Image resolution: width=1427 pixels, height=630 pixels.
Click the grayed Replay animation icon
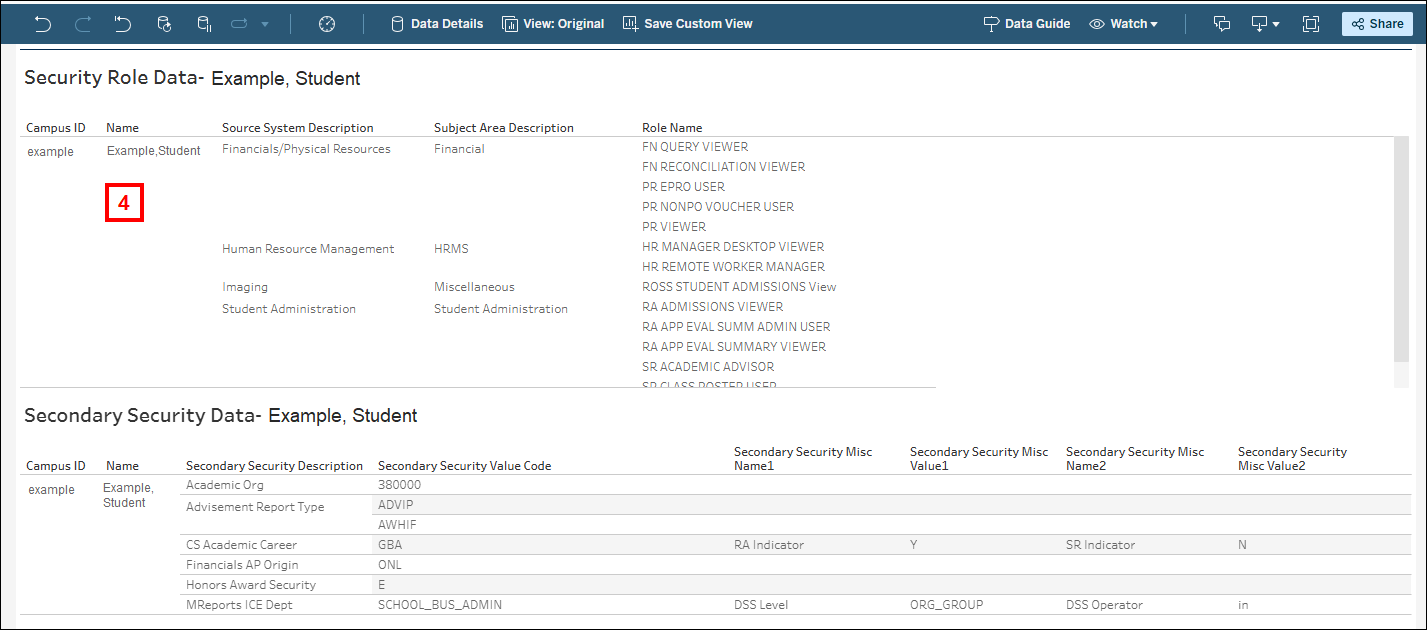pos(239,24)
